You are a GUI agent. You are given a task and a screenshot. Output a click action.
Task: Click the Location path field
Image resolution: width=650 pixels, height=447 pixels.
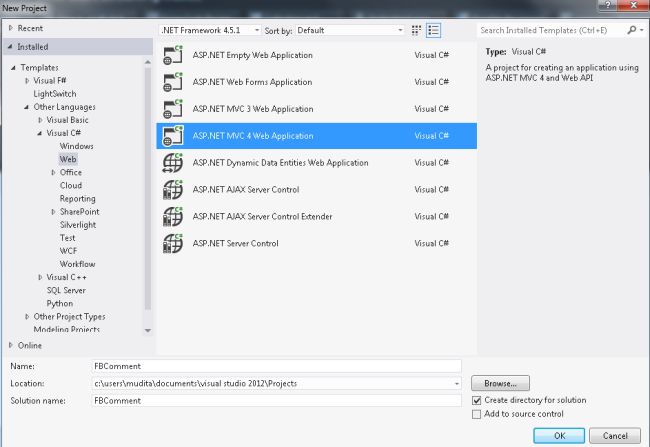tap(272, 384)
